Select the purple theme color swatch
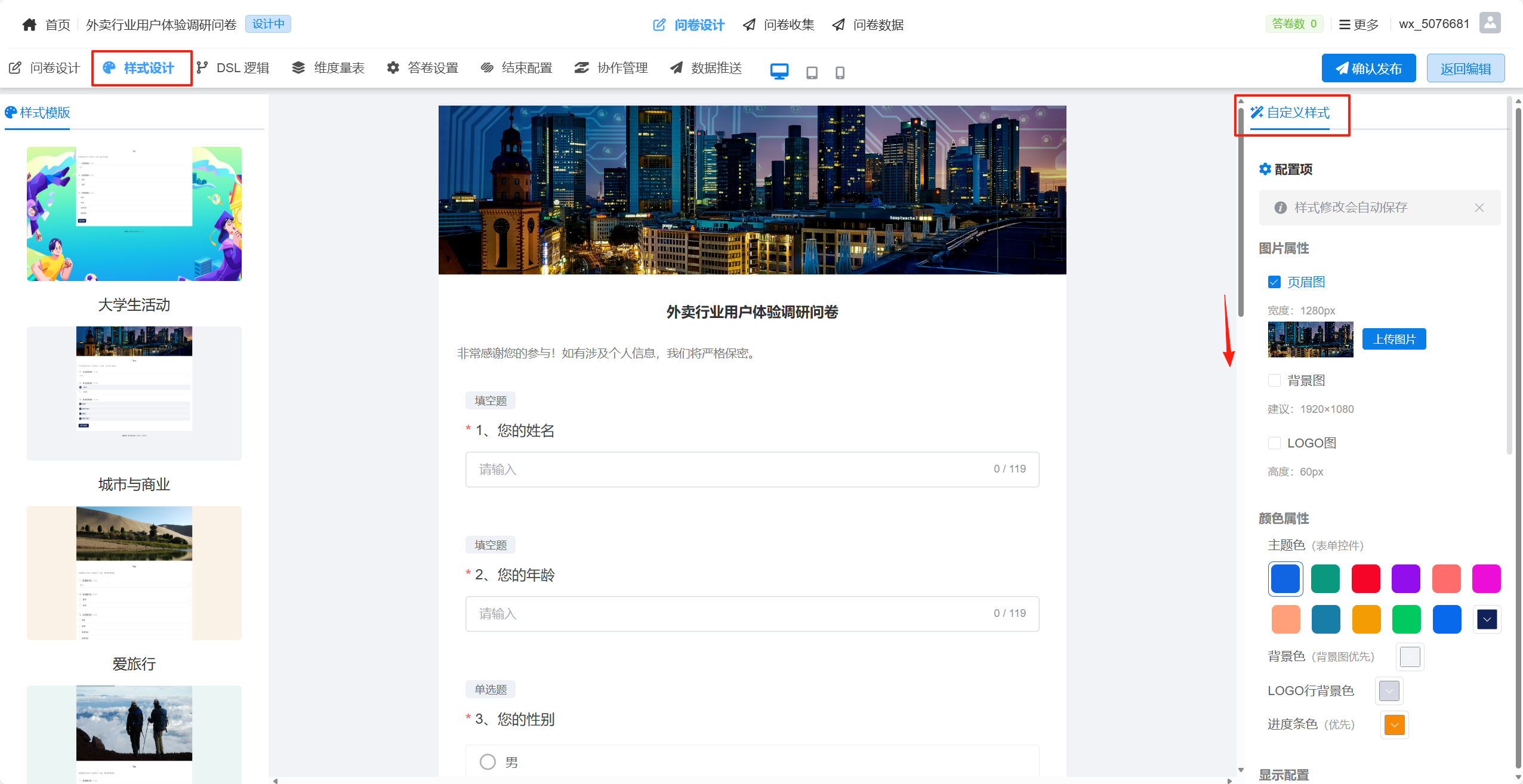This screenshot has height=784, width=1523. tap(1405, 579)
